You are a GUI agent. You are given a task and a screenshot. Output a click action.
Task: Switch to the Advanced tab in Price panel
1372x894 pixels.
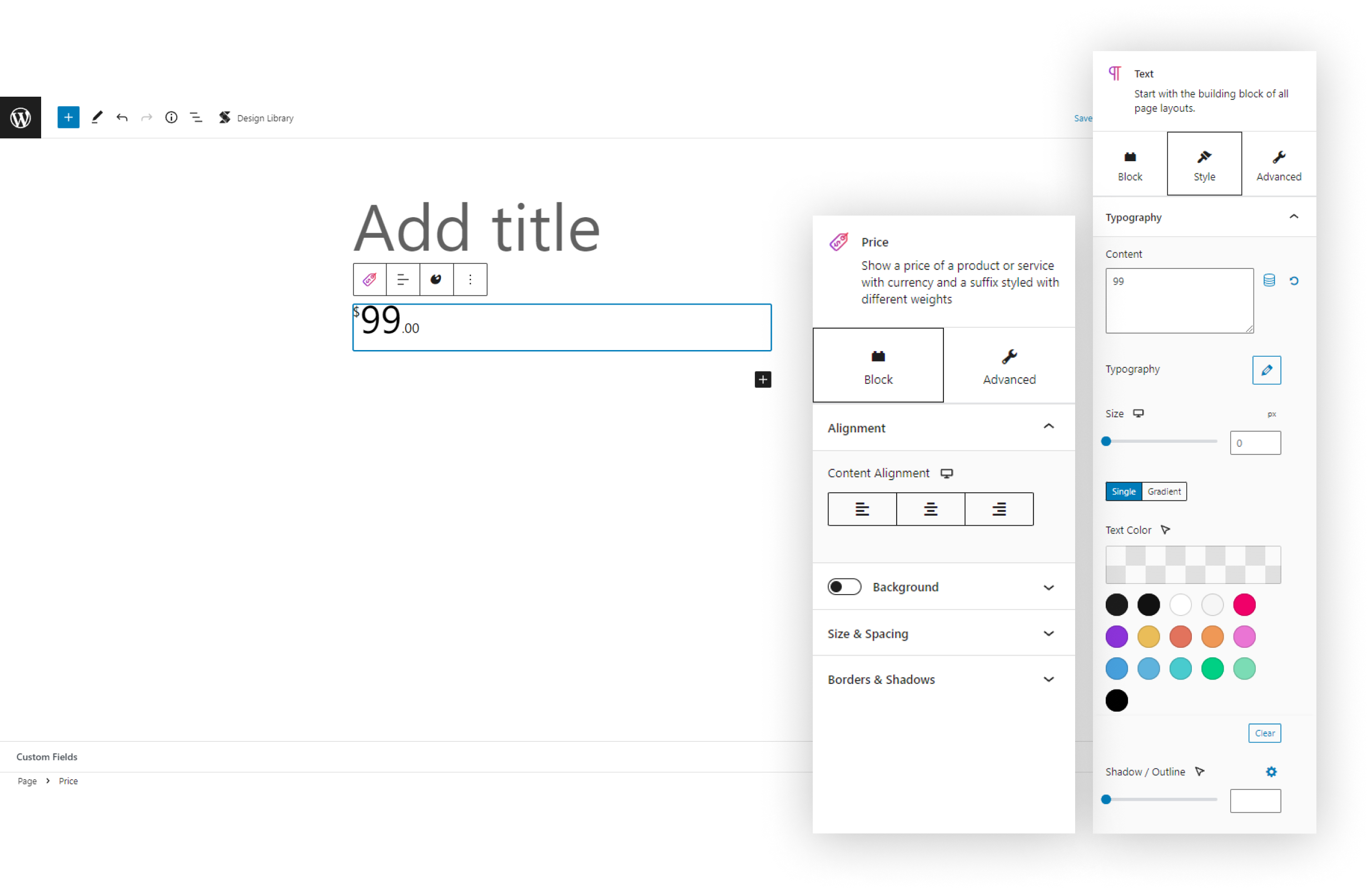point(1009,366)
